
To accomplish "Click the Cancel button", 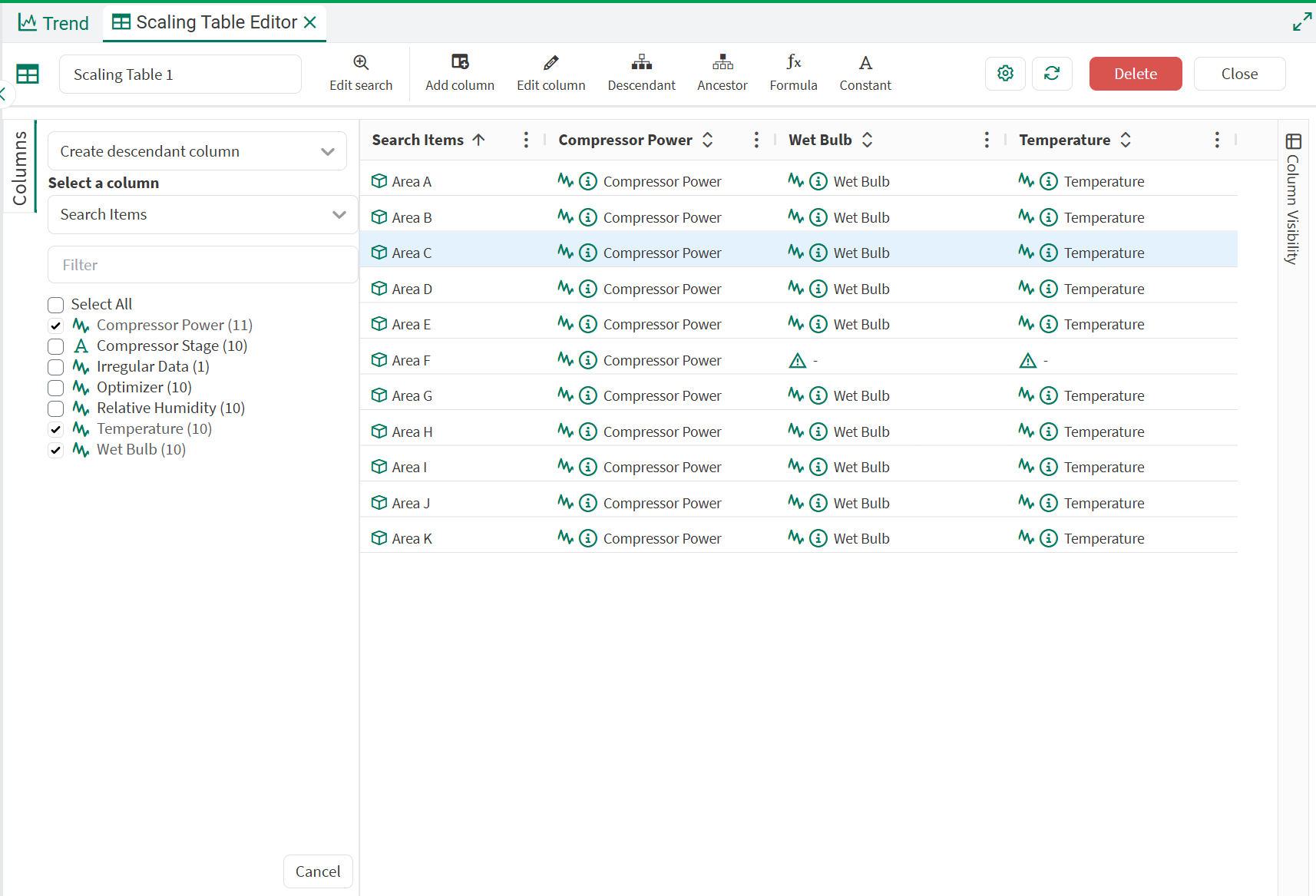I will point(318,871).
